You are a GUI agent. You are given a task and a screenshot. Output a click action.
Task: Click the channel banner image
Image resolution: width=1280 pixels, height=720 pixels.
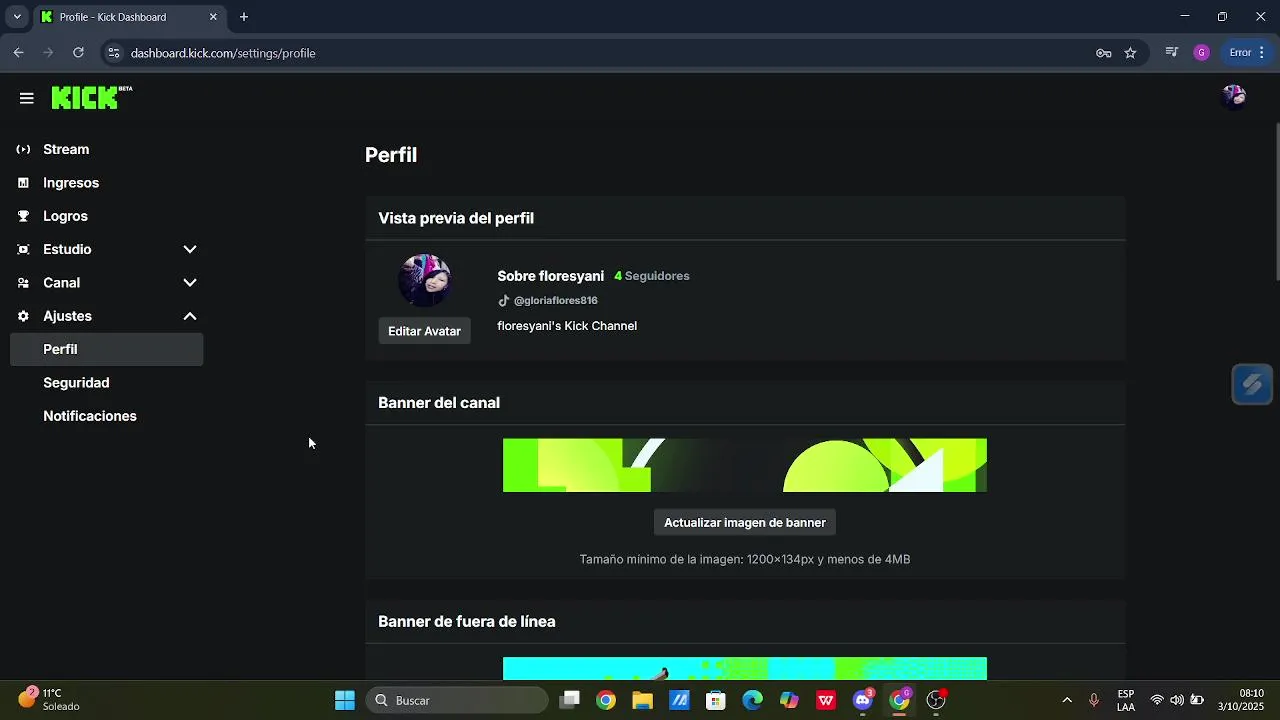[x=745, y=465]
